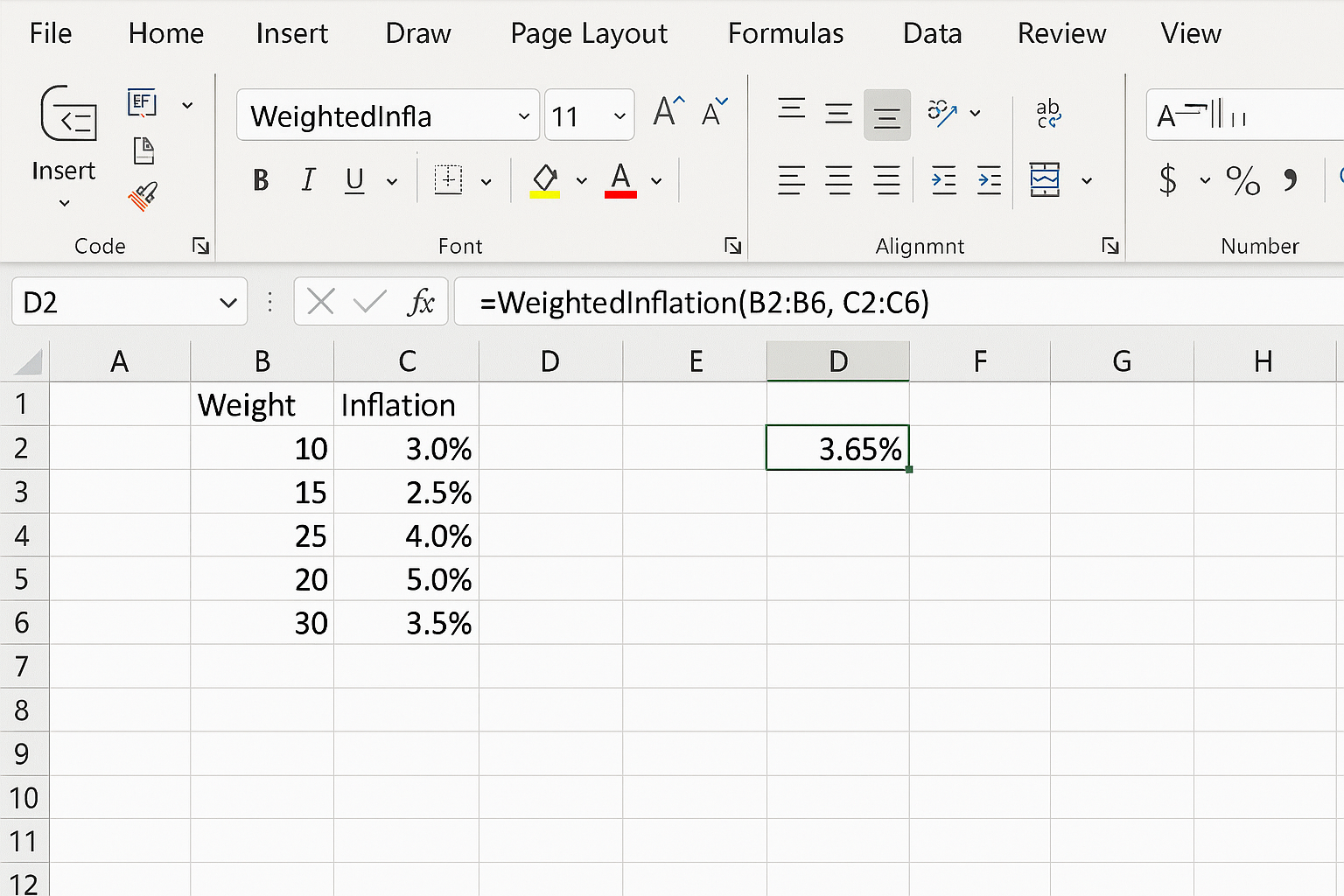This screenshot has height=896, width=1344.
Task: Select the cell showing 3.65%
Action: 837,448
